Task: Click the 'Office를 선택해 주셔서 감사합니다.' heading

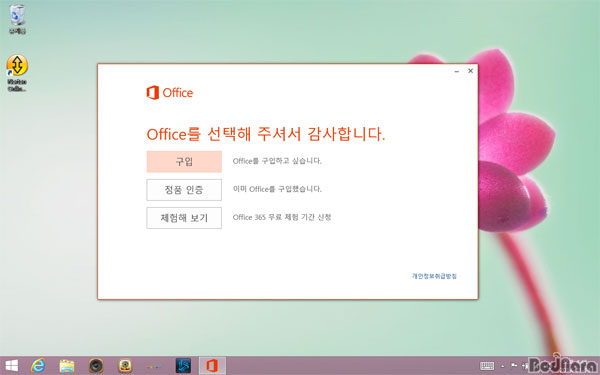Action: click(266, 134)
